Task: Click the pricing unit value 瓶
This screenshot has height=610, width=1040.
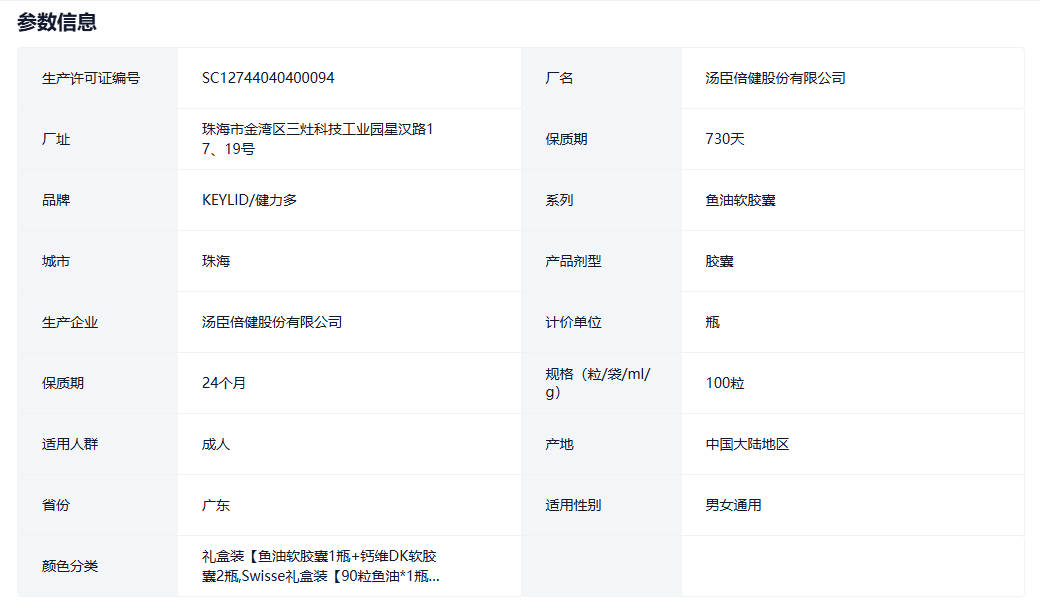Action: [712, 322]
